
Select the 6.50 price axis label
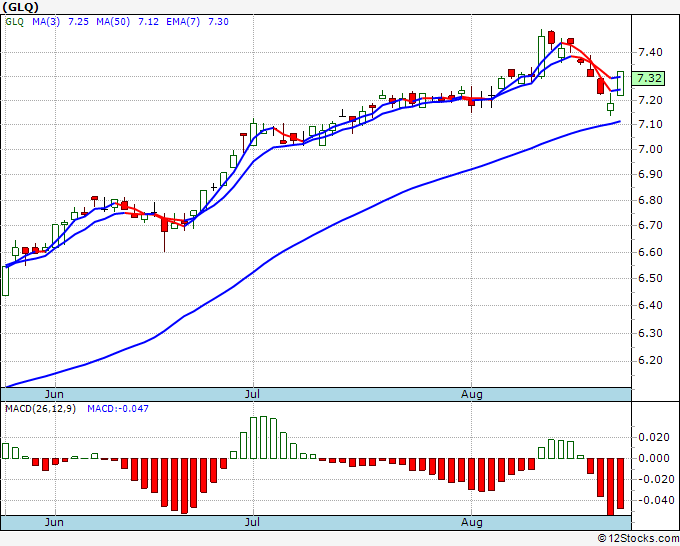click(650, 278)
